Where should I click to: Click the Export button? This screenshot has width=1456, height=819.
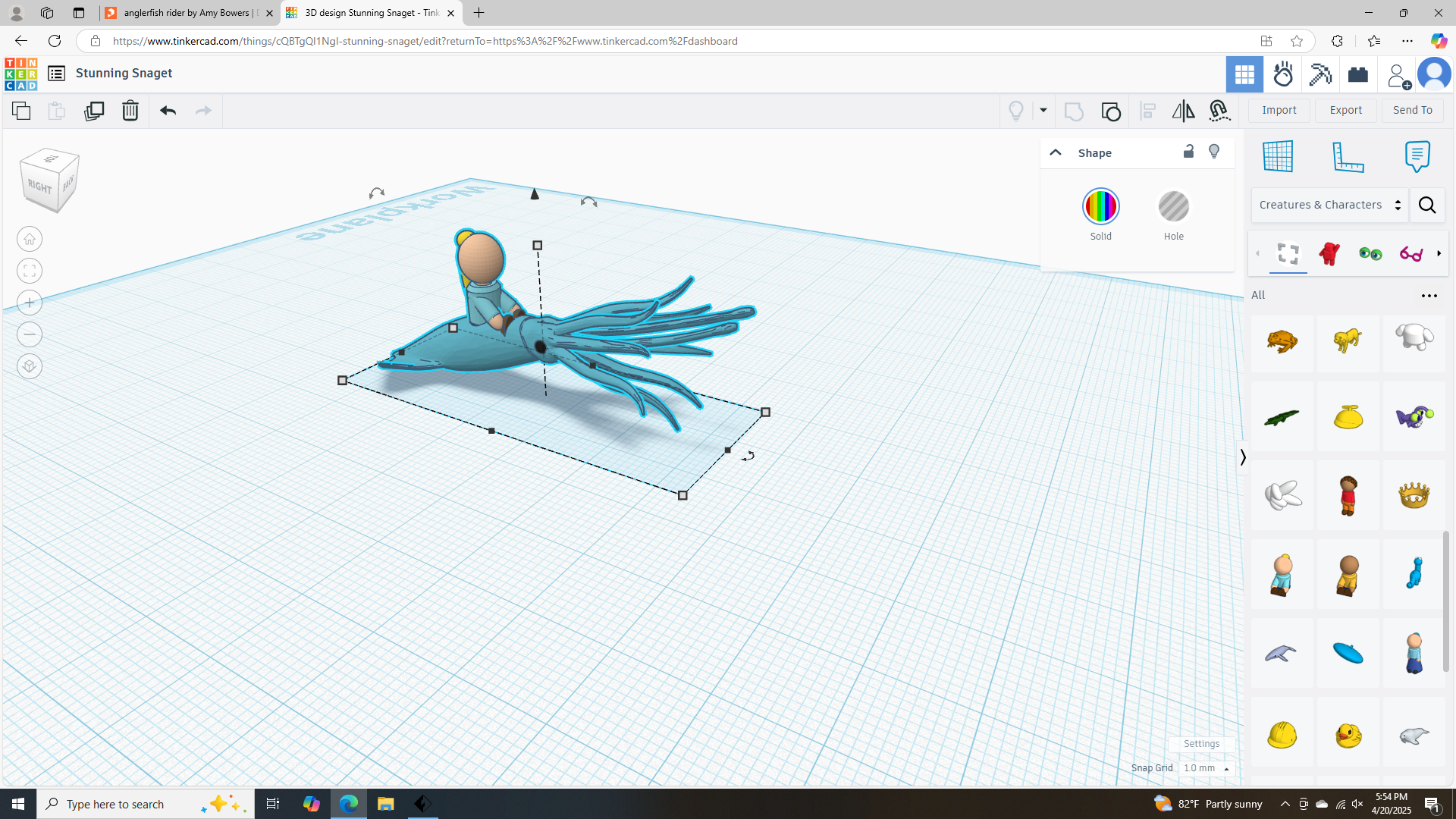click(1346, 110)
